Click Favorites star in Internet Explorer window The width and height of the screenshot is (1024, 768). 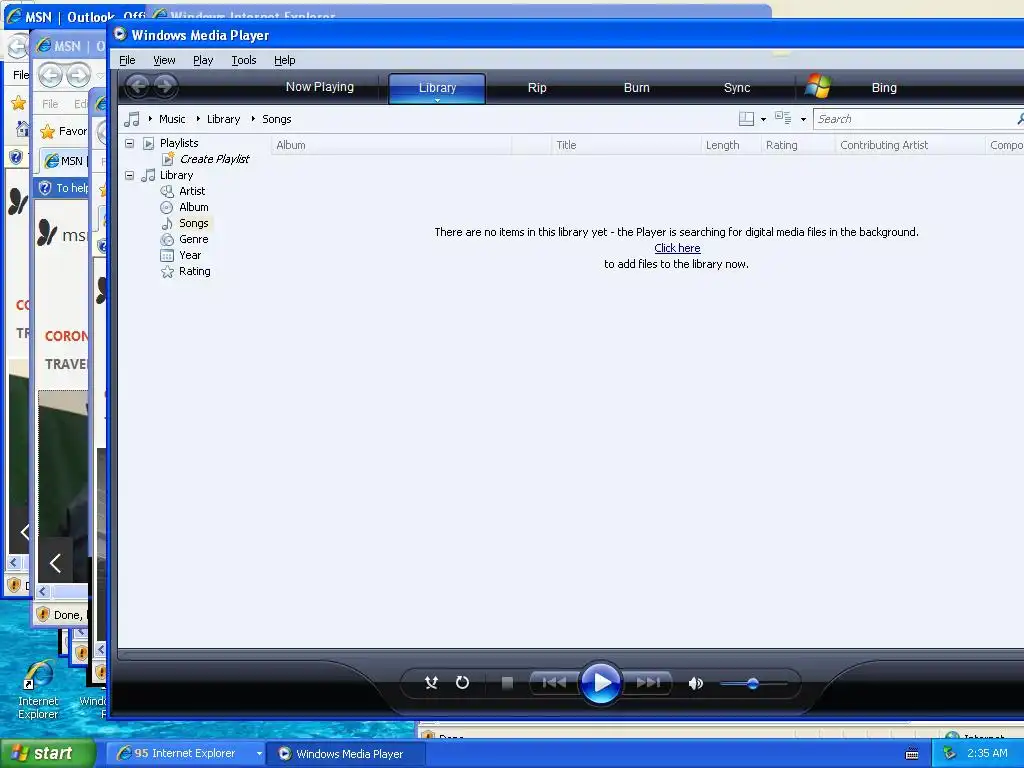(47, 132)
